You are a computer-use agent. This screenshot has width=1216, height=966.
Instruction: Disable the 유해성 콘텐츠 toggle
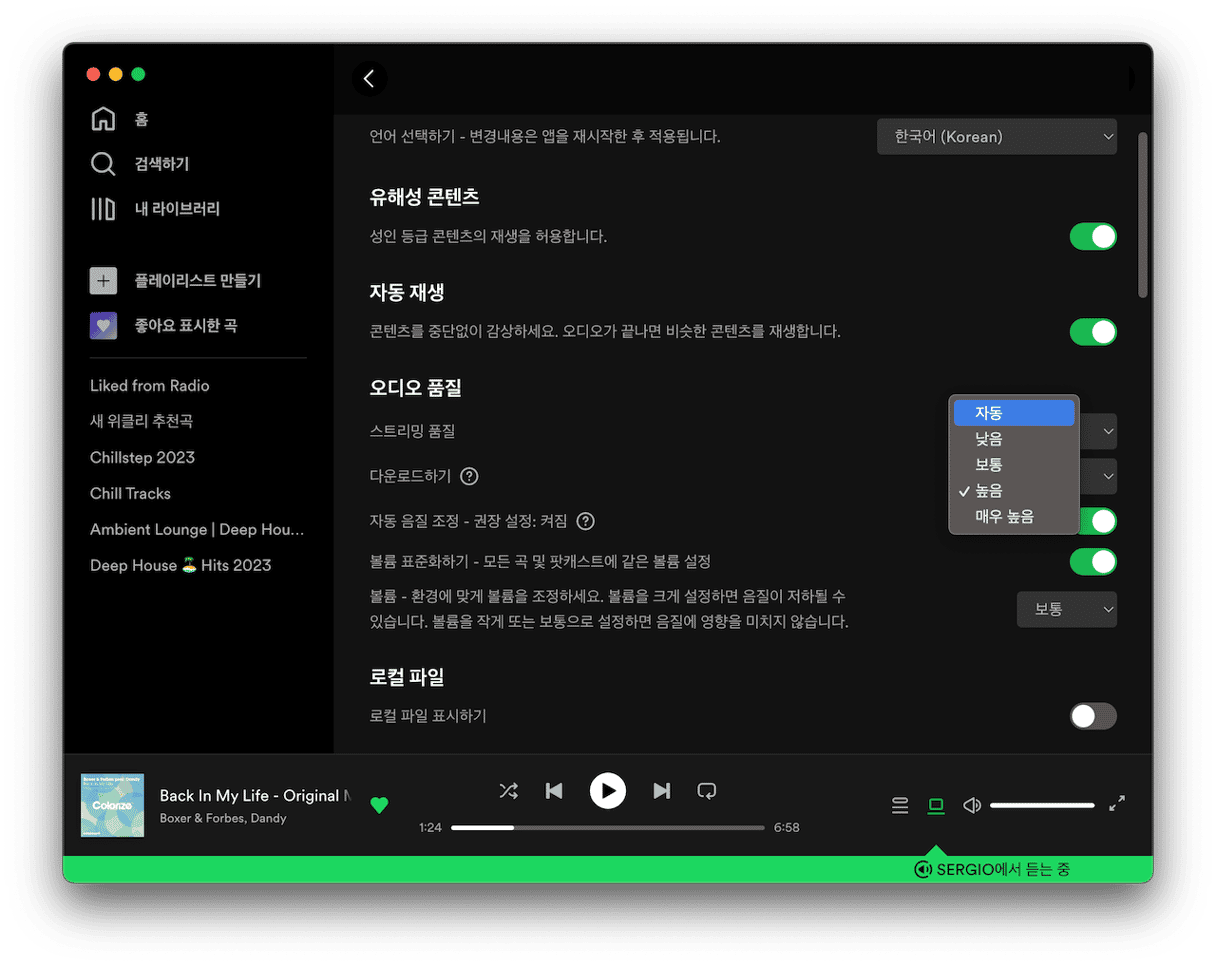click(1092, 237)
